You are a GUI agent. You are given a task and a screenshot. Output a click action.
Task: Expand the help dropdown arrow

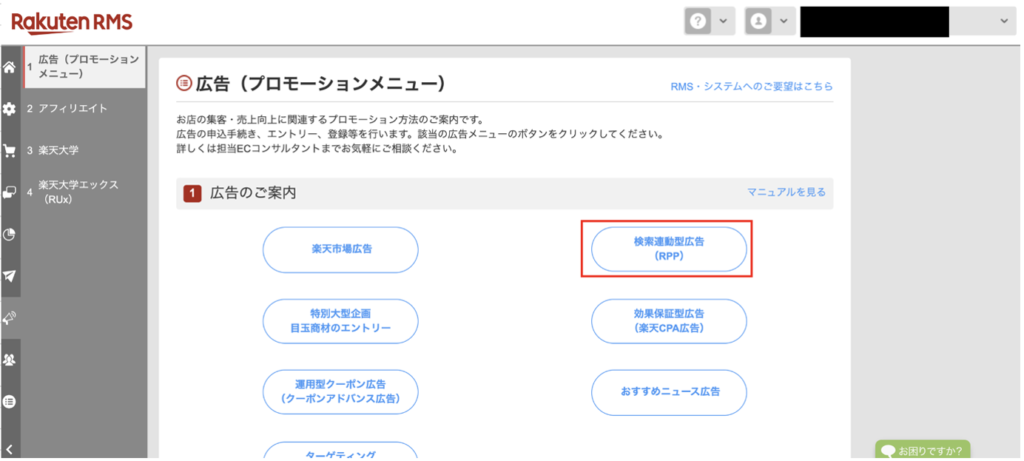(x=723, y=21)
